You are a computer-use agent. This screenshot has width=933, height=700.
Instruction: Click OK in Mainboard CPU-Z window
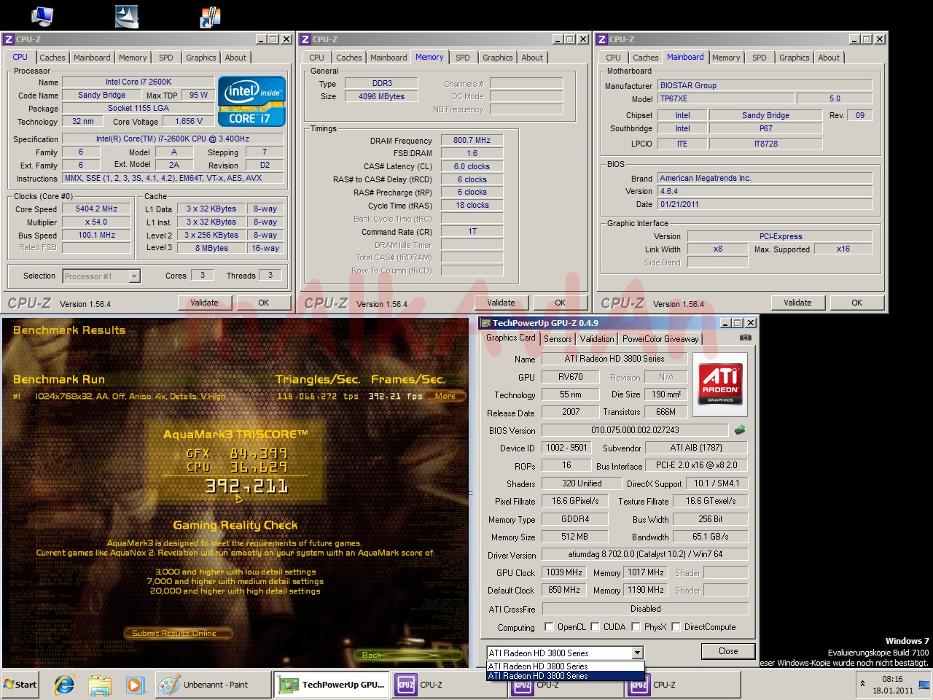857,303
